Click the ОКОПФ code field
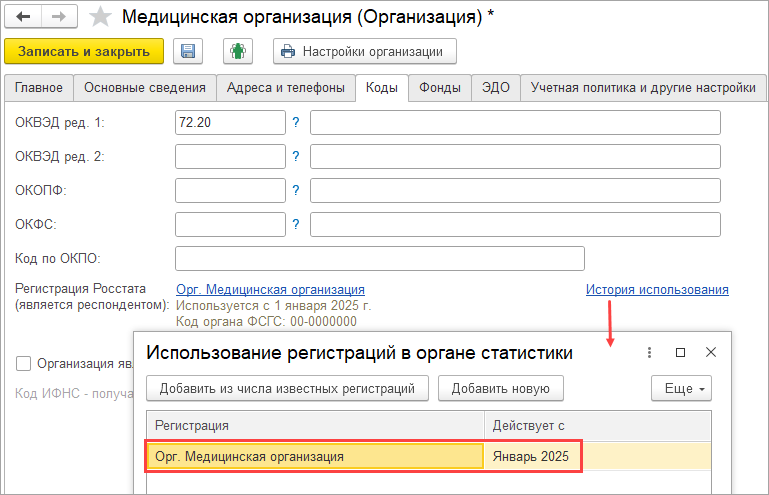 [x=230, y=190]
